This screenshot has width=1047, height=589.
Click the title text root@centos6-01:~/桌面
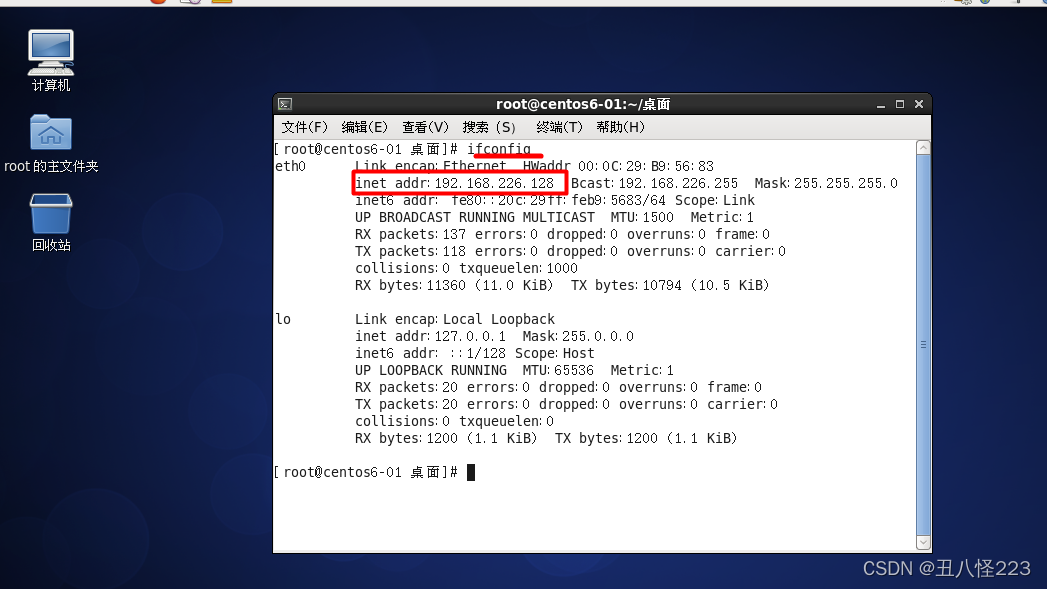583,104
